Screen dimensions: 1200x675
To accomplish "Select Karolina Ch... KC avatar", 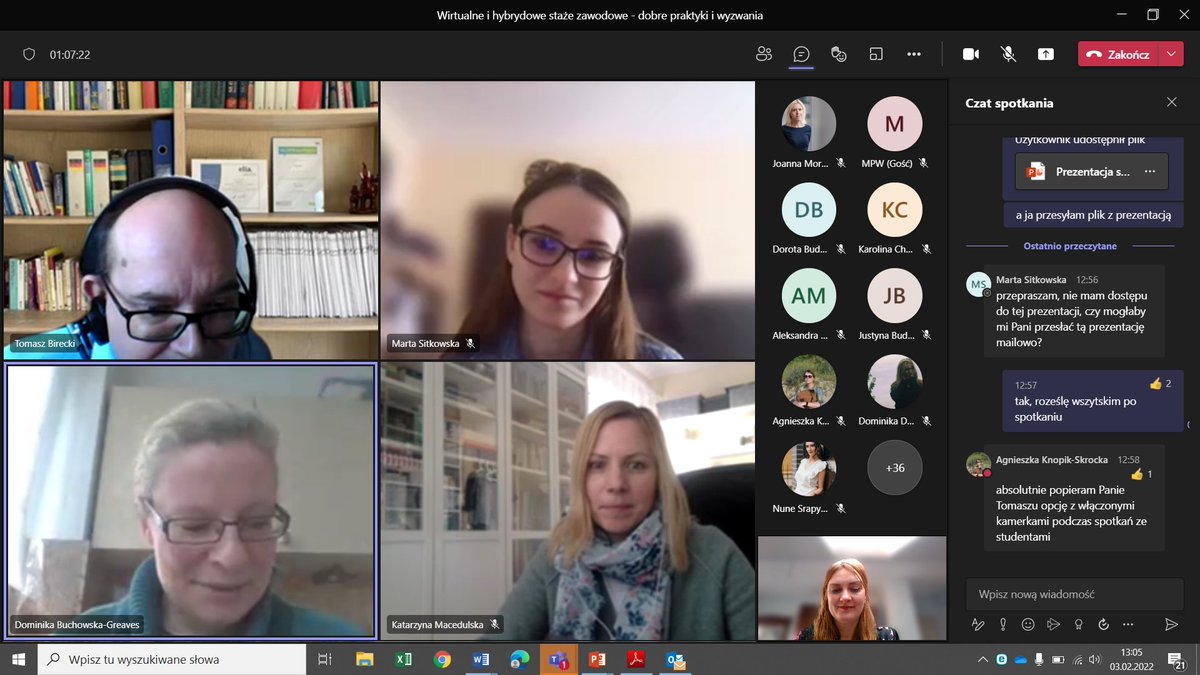I will pyautogui.click(x=895, y=210).
